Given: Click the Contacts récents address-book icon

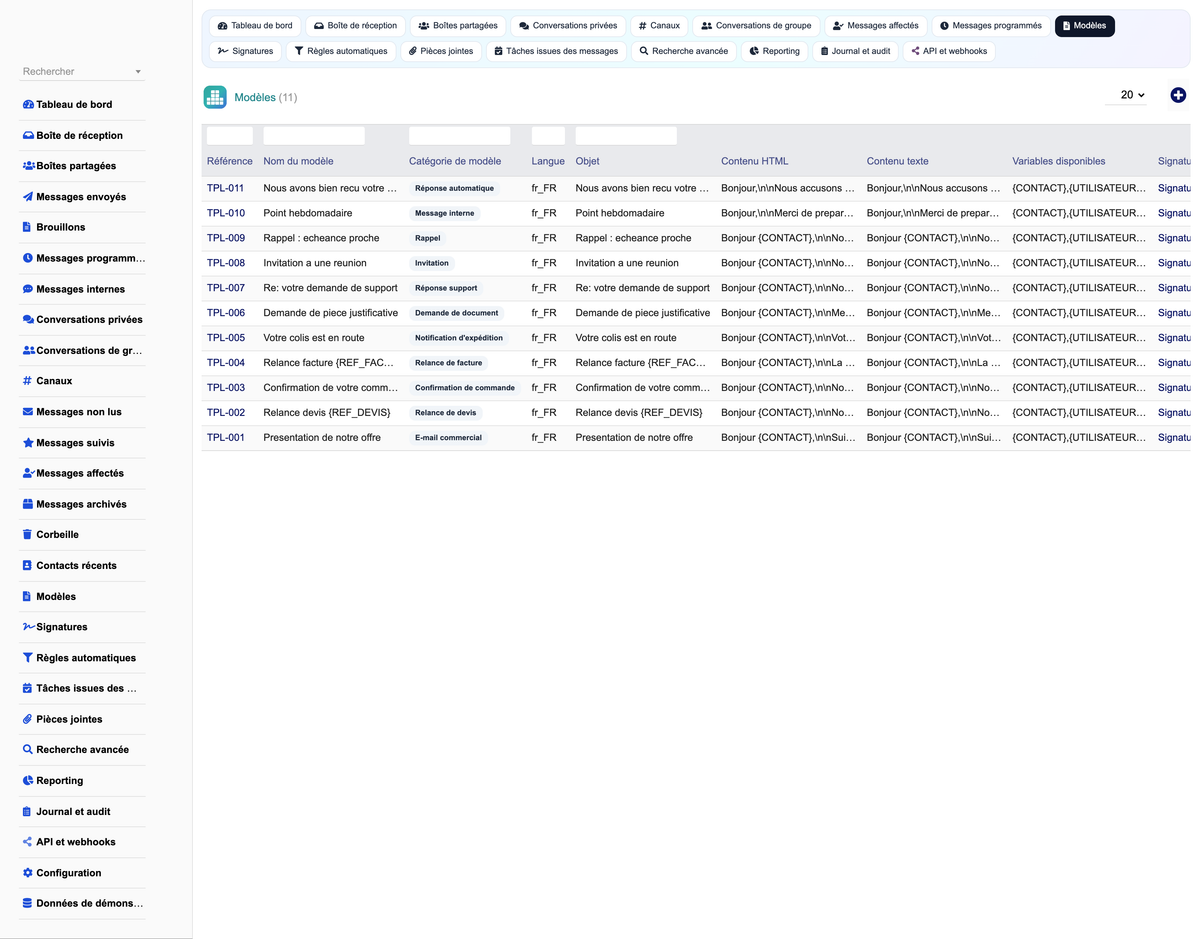Looking at the screenshot, I should [x=27, y=566].
